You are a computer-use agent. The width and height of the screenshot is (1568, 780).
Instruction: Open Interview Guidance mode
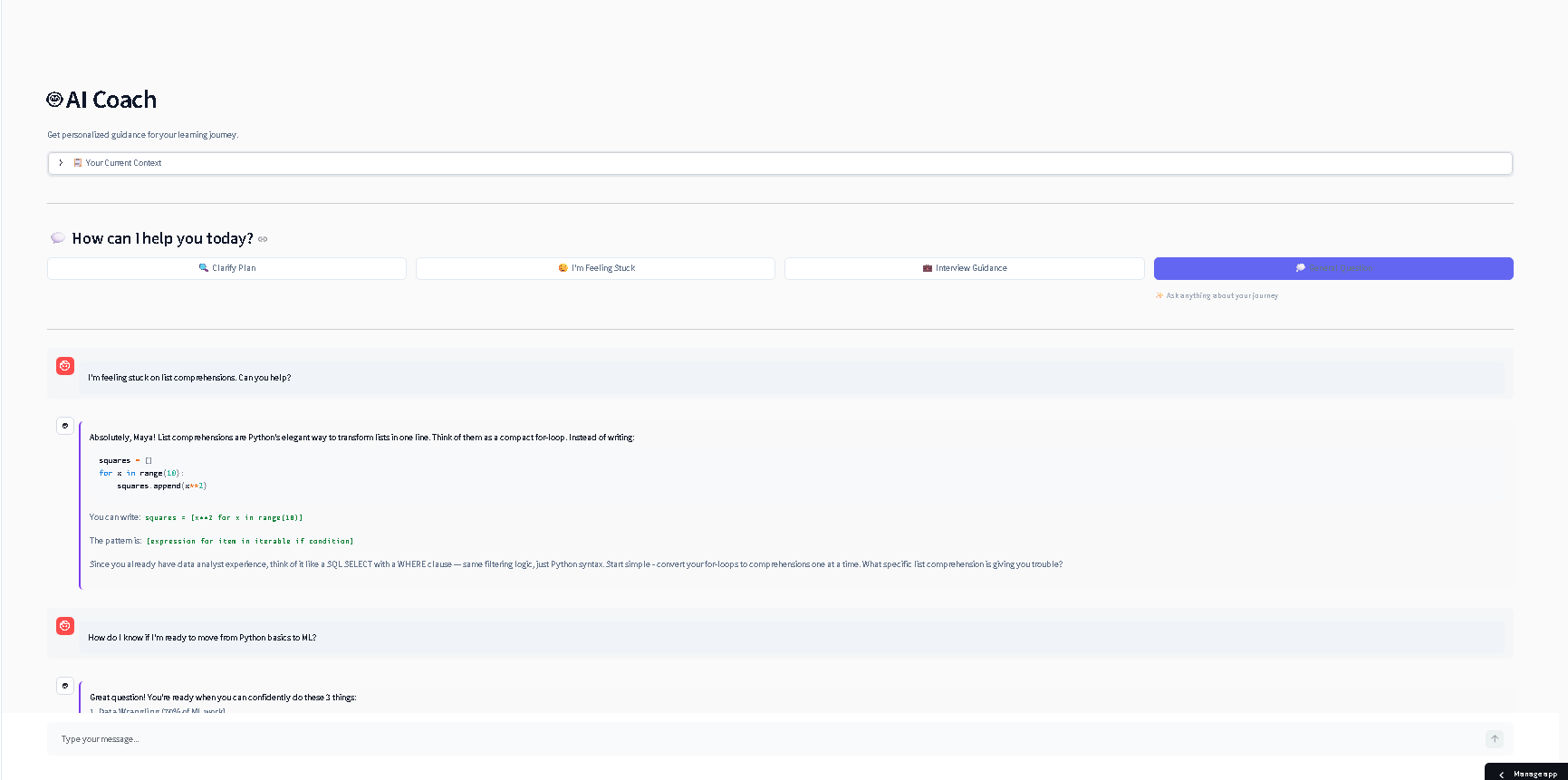click(964, 268)
